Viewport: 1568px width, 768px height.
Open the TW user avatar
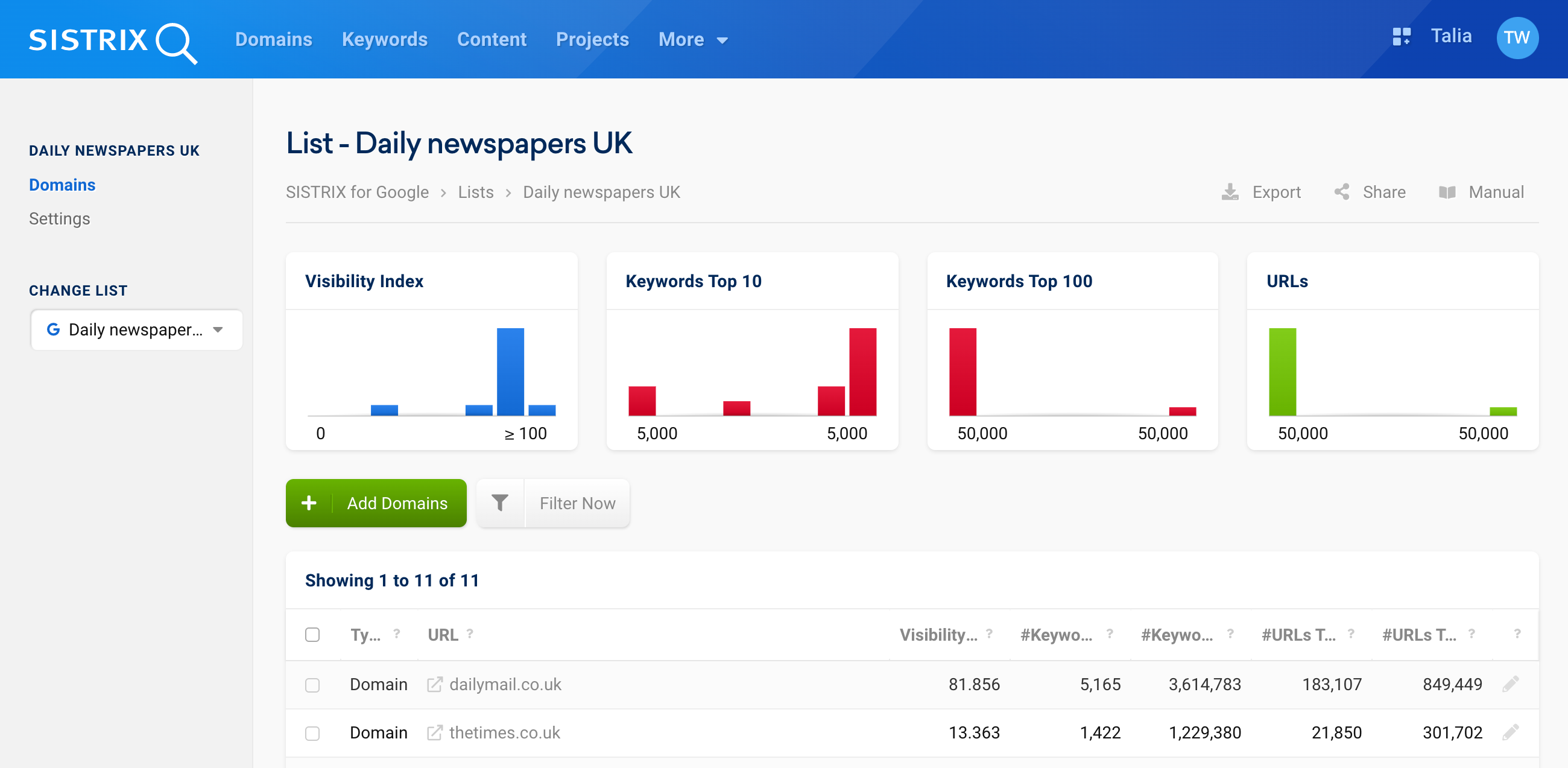(x=1517, y=38)
